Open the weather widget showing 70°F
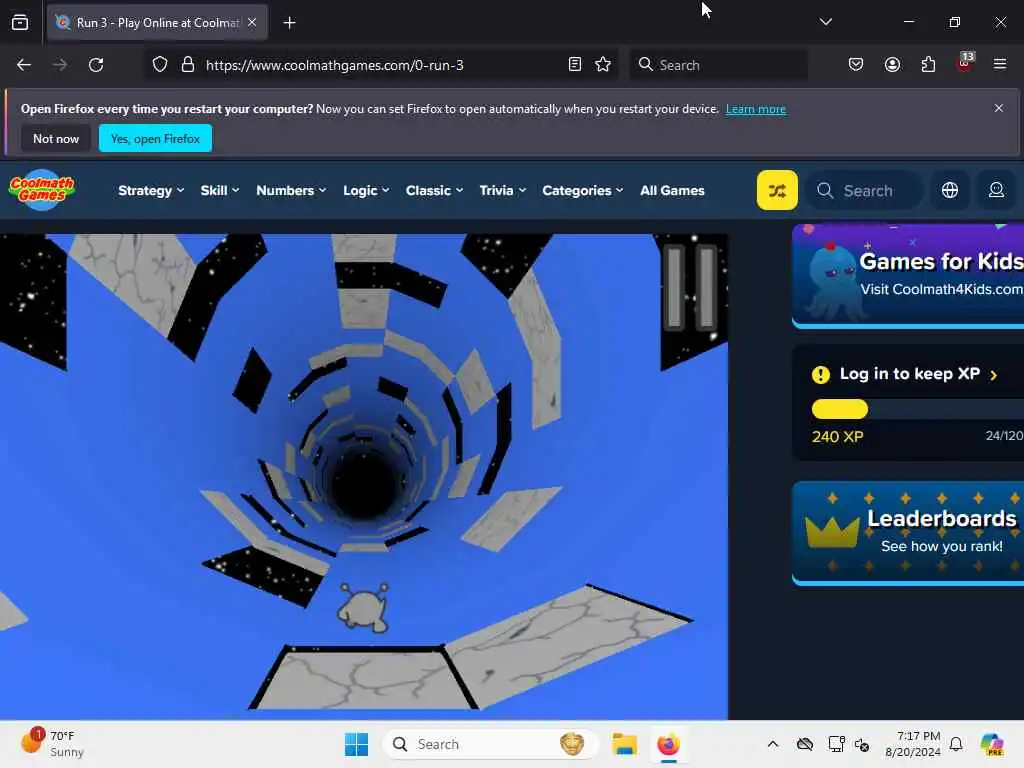 [52, 743]
